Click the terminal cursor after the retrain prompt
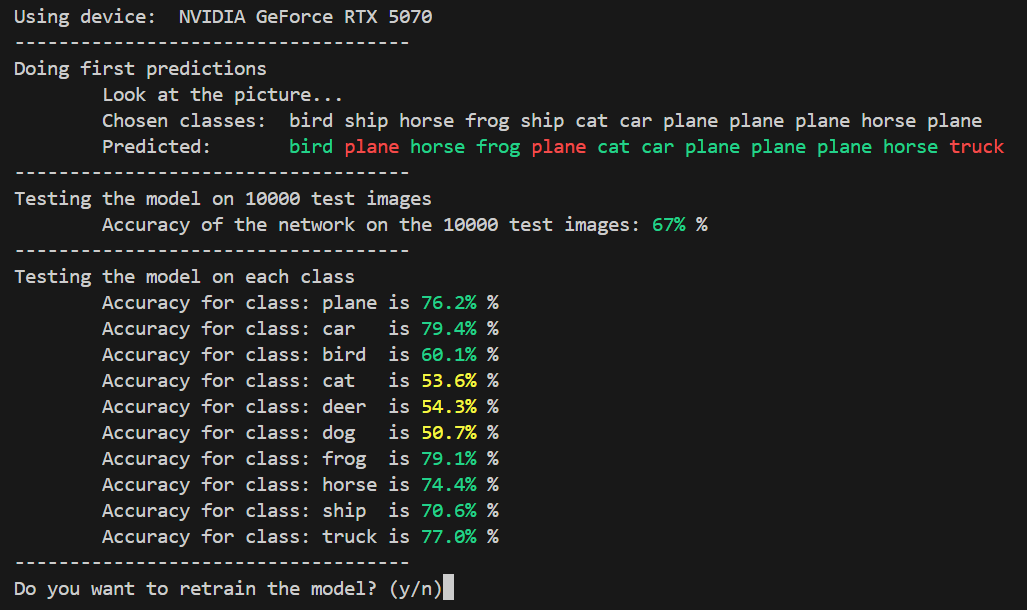The width and height of the screenshot is (1027, 610). (448, 588)
